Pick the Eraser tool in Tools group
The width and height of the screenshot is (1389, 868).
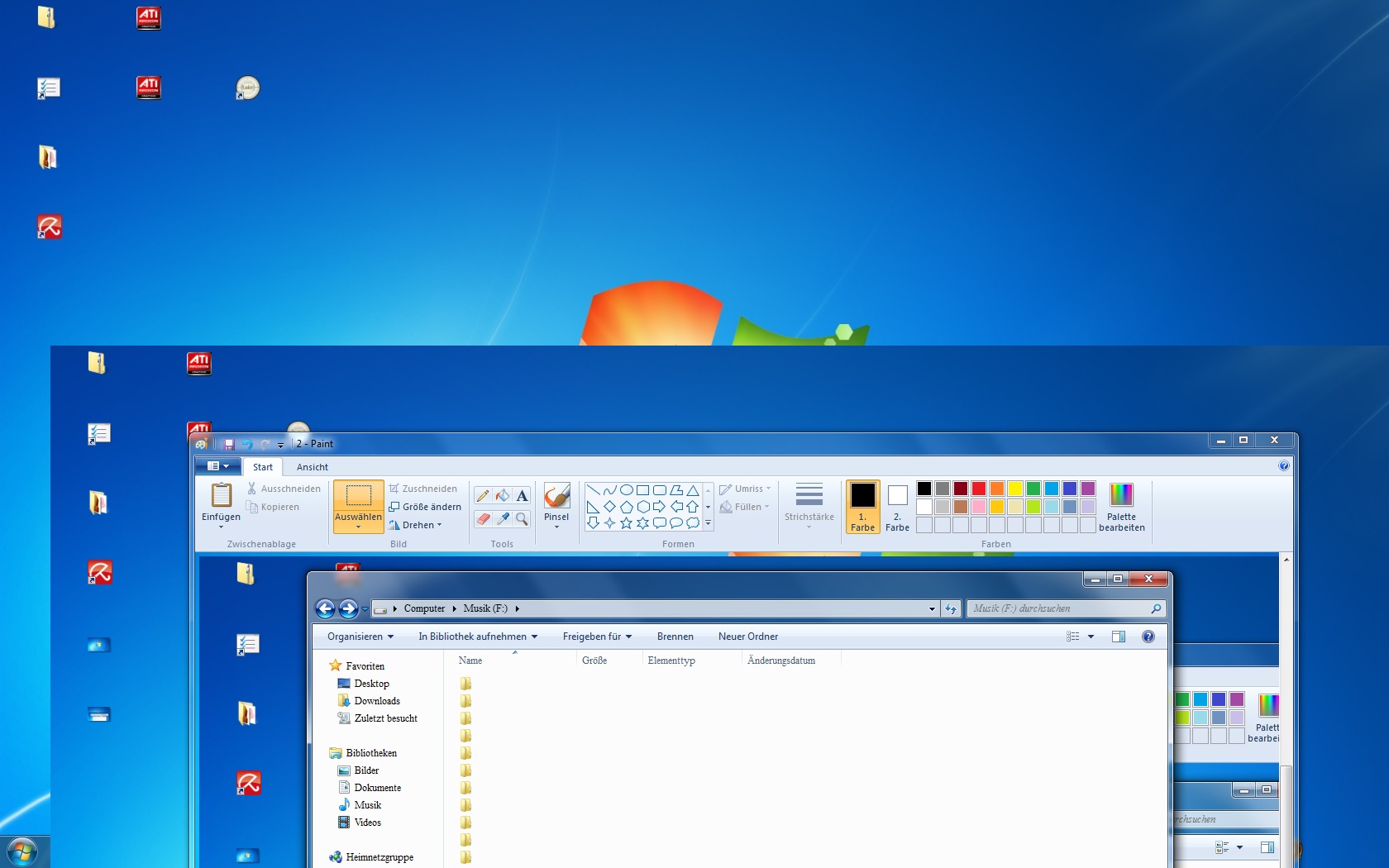pos(483,519)
